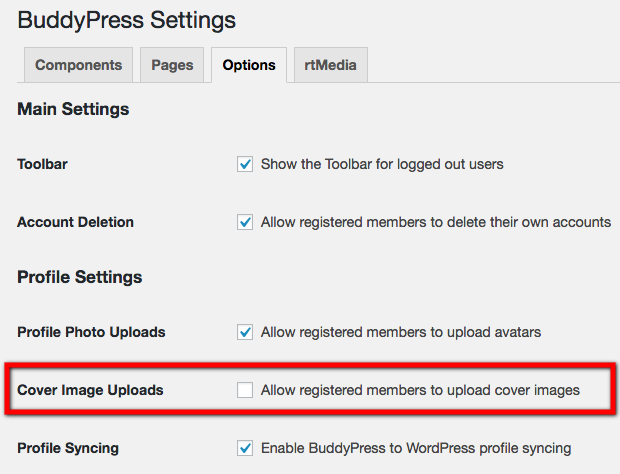Image resolution: width=620 pixels, height=474 pixels.
Task: Uncheck the upload avatars checkbox
Action: click(x=245, y=332)
